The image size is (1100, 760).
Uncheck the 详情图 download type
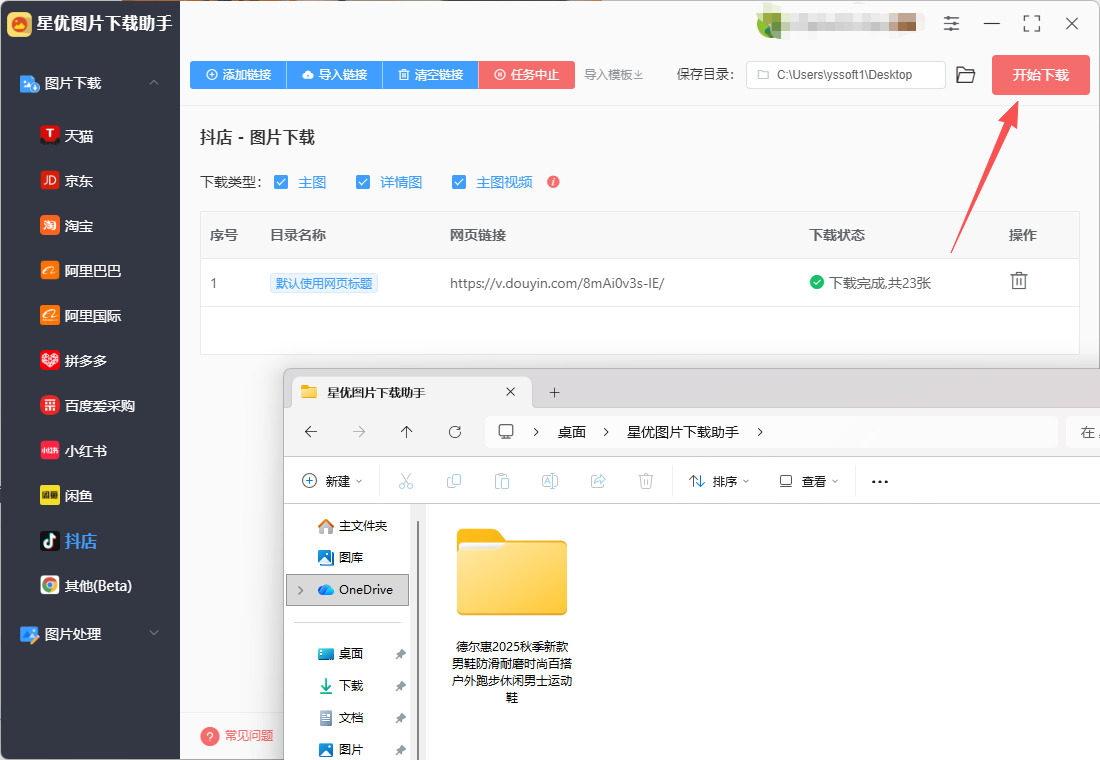click(x=363, y=182)
